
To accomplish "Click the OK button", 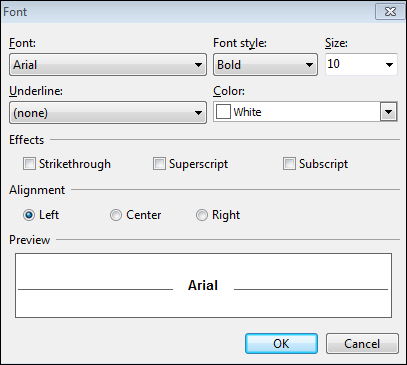I will (281, 343).
